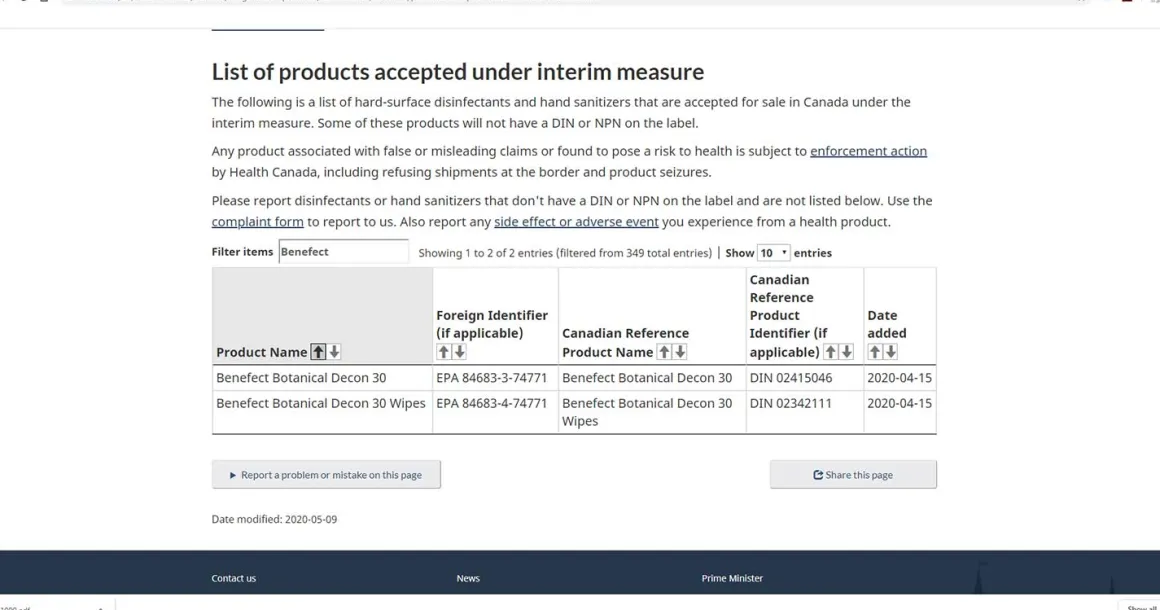Viewport: 1160px width, 610px height.
Task: Click the Share this page button
Action: coord(853,475)
